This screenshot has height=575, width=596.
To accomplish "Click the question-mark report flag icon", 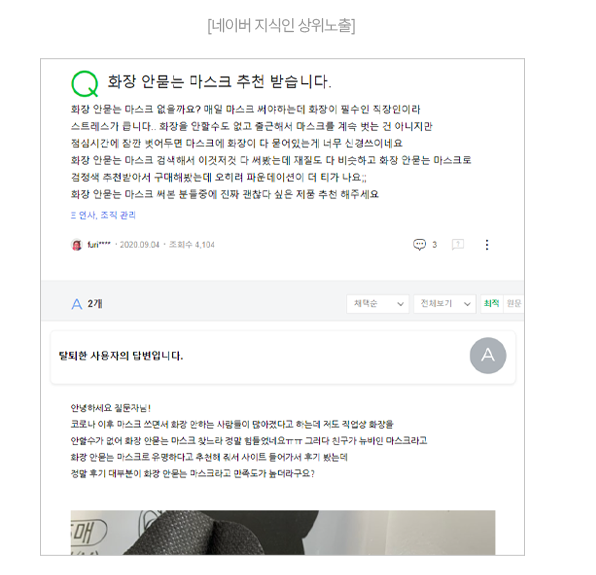I will [x=458, y=244].
